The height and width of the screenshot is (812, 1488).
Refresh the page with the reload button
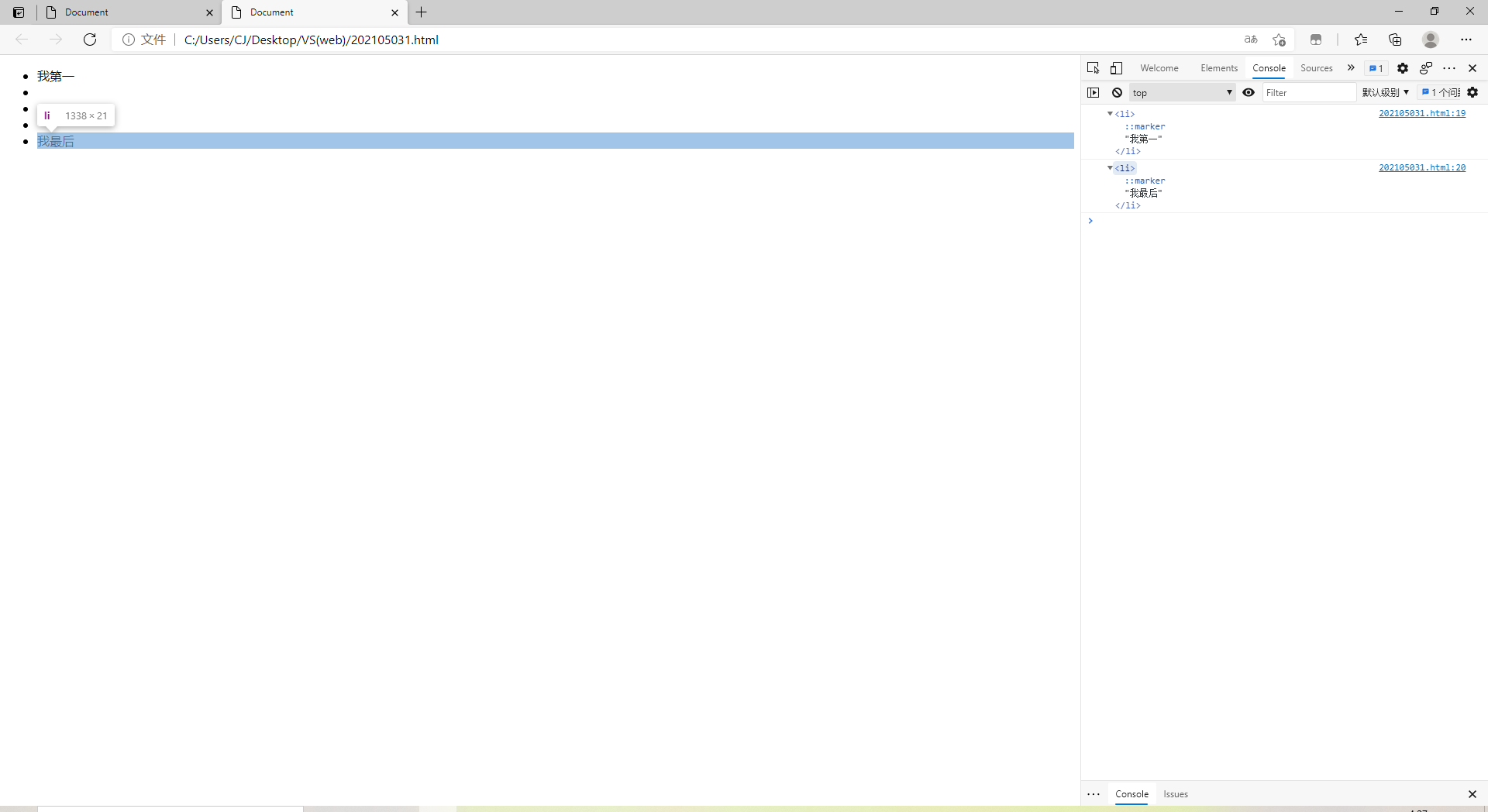click(90, 40)
